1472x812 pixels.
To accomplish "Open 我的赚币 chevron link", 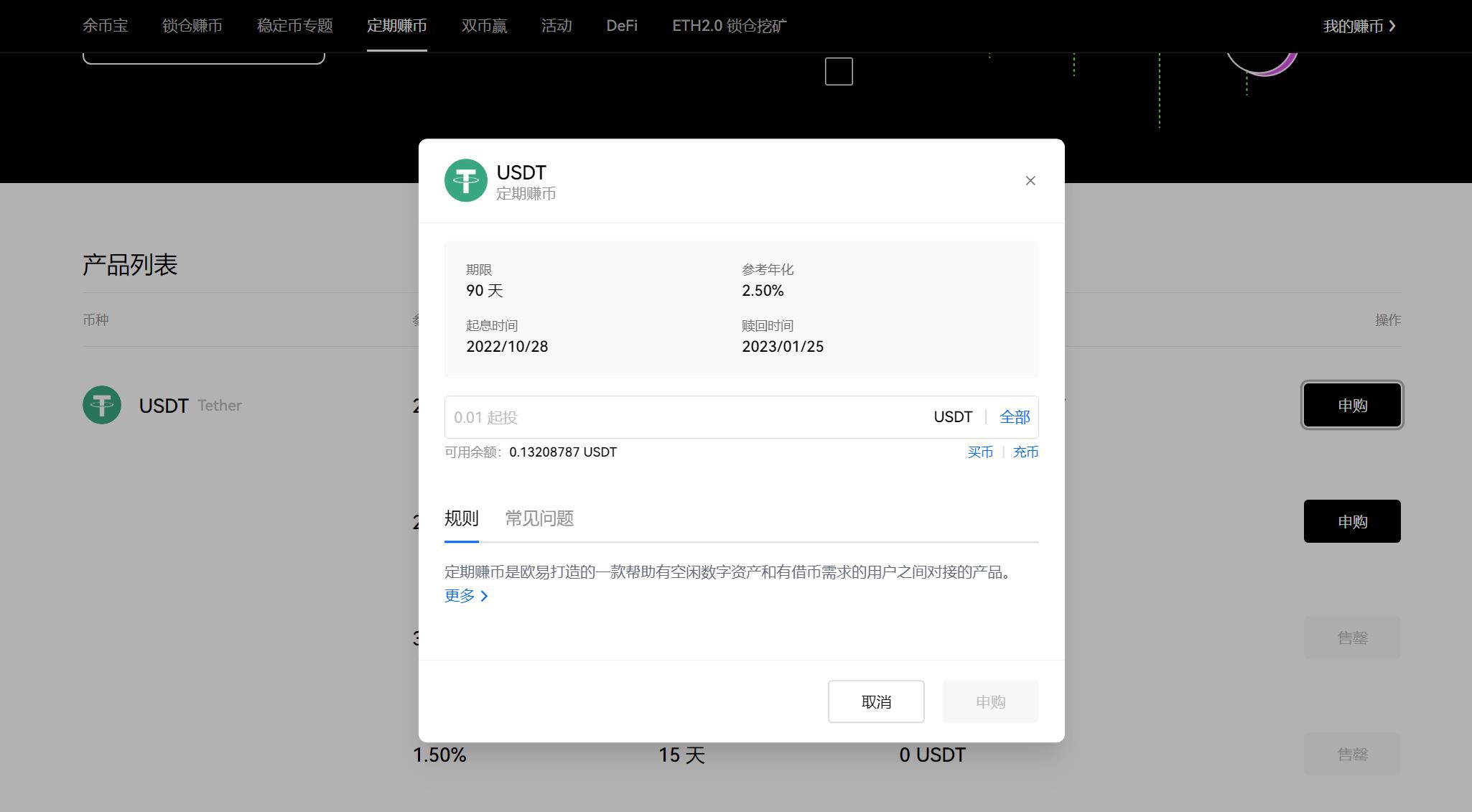I will click(x=1359, y=27).
